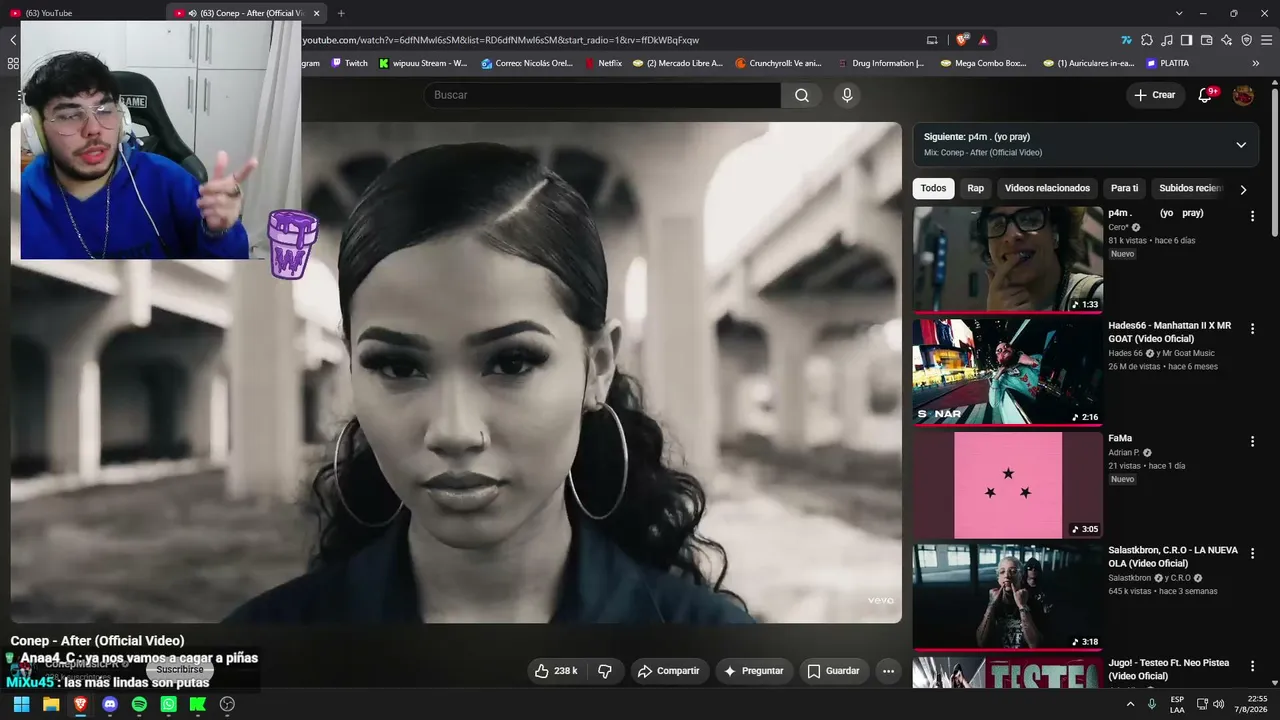Screen dimensions: 1280x720
Task: Open Spotify from the taskbar
Action: click(139, 704)
